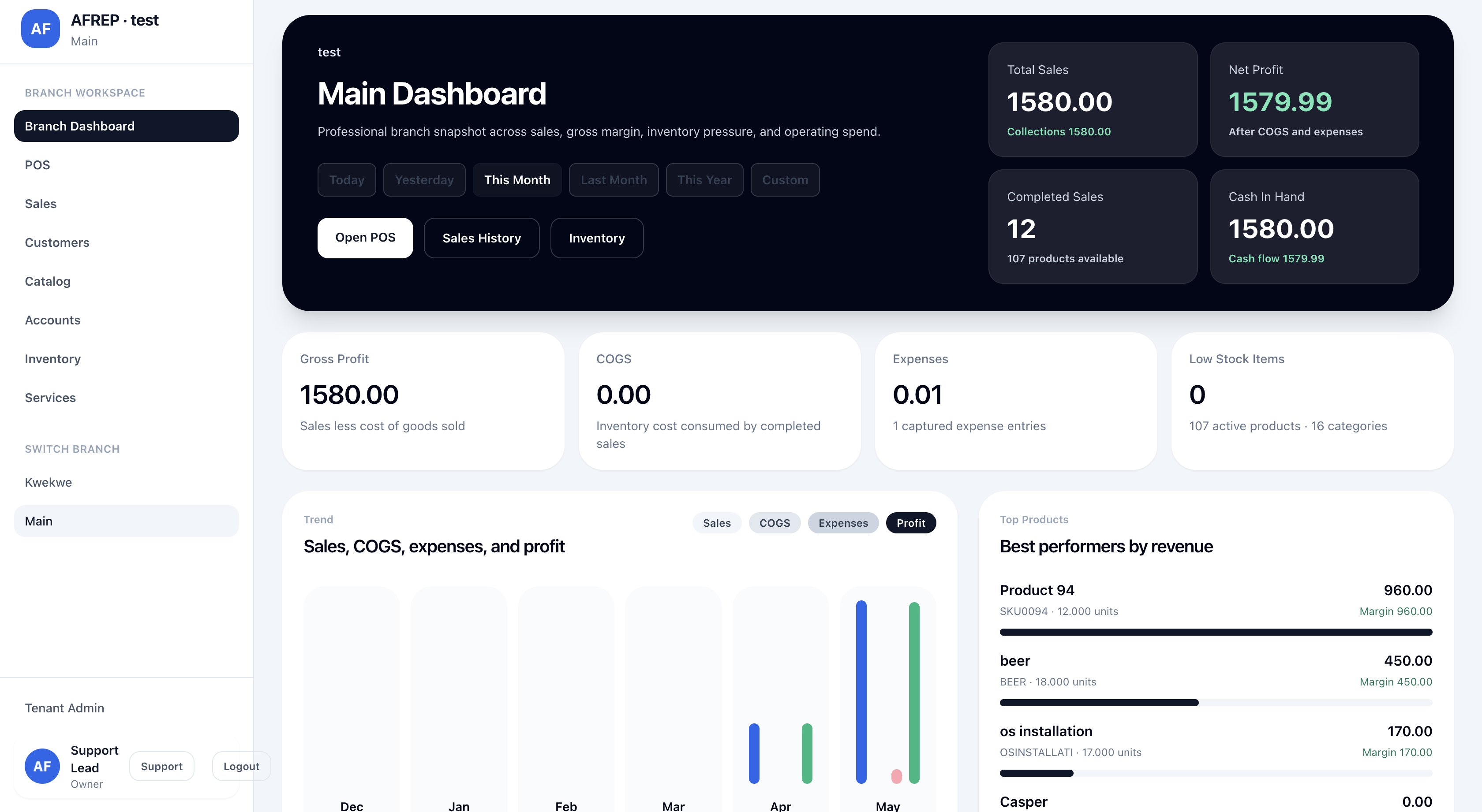This screenshot has width=1482, height=812.
Task: Click the hero panel Inventory button
Action: tap(597, 238)
